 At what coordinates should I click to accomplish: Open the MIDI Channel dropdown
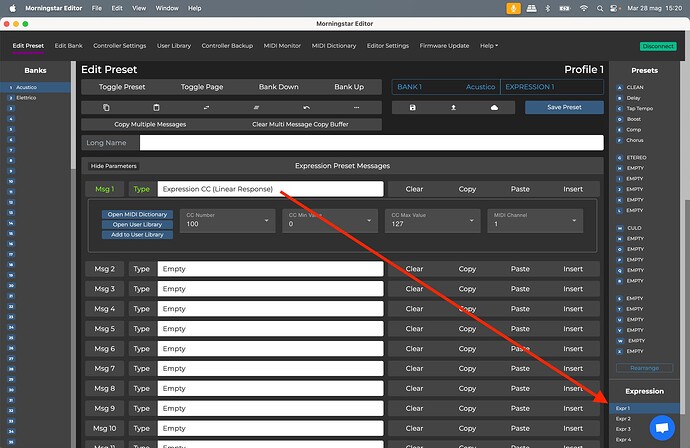(x=535, y=220)
